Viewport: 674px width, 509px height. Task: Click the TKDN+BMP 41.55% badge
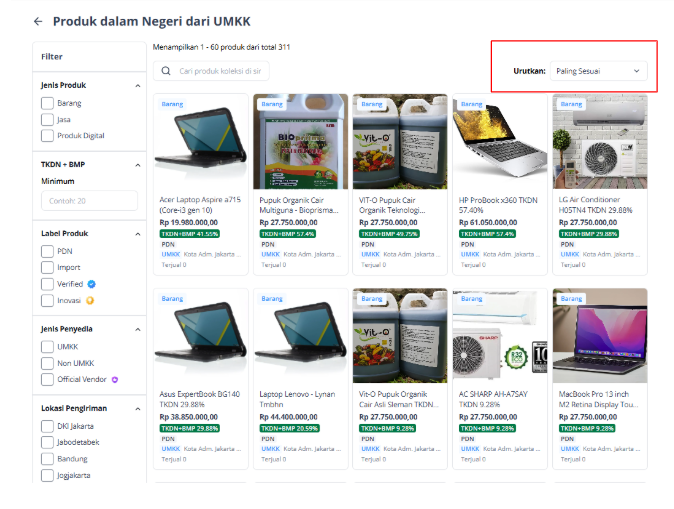pos(190,234)
